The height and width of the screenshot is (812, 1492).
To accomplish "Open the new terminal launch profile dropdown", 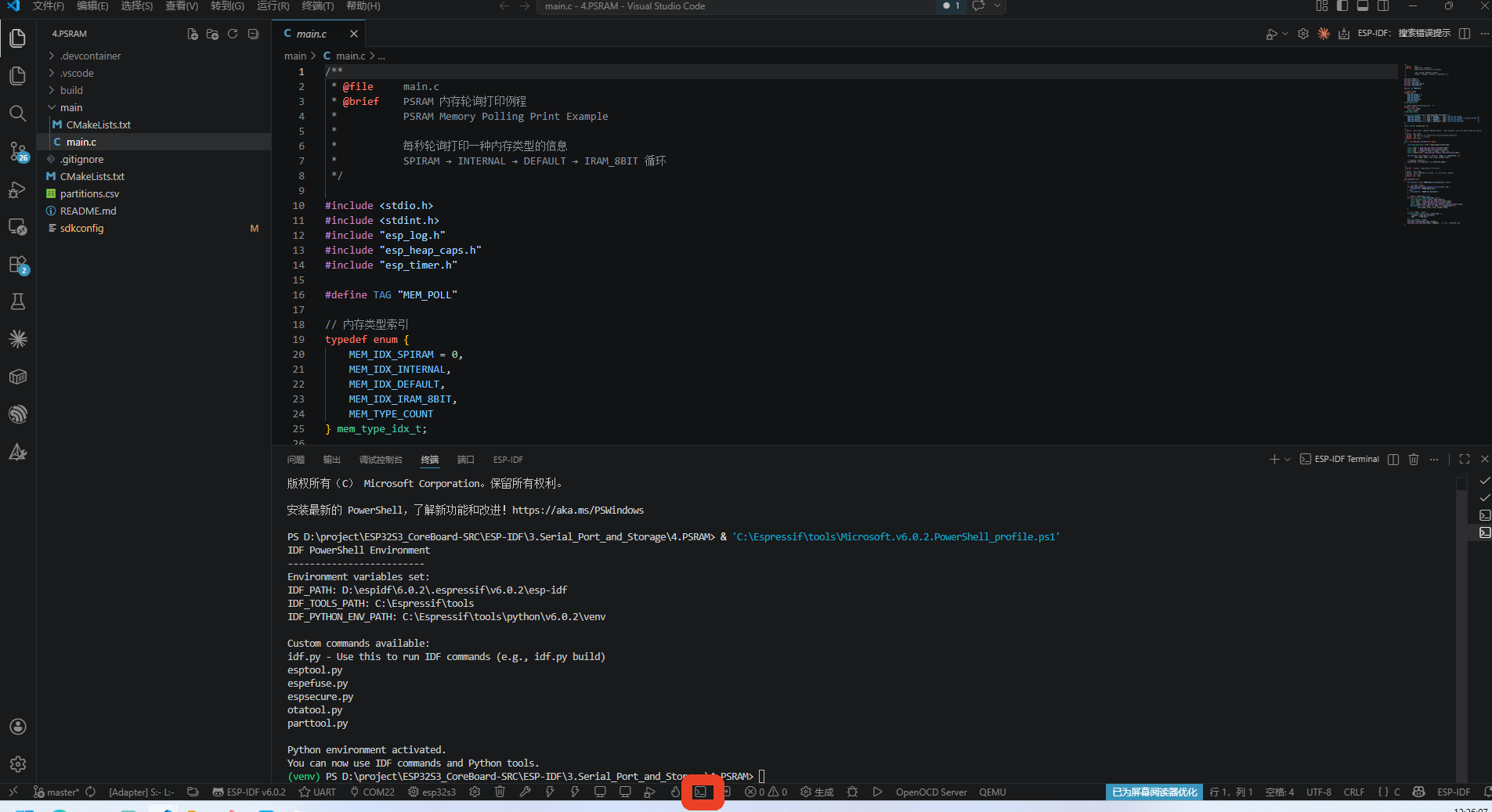I will [x=1287, y=459].
